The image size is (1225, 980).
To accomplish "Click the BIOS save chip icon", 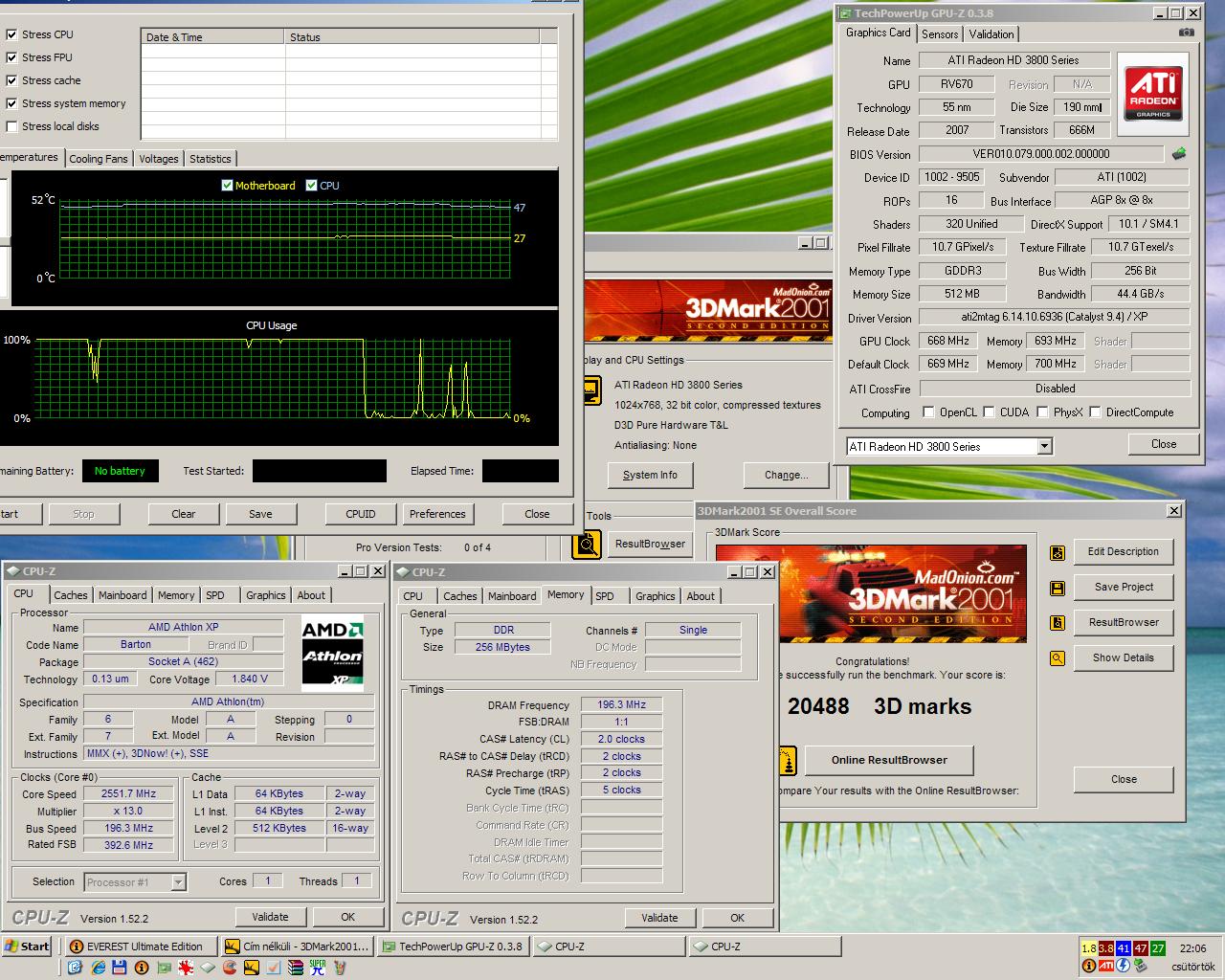I will tap(1179, 153).
